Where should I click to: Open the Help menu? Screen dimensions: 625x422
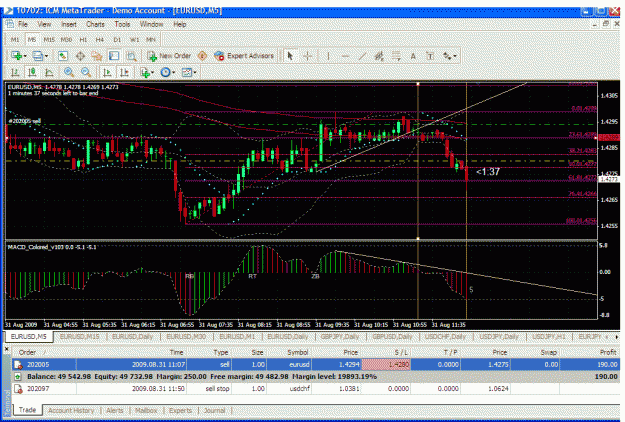(180, 24)
